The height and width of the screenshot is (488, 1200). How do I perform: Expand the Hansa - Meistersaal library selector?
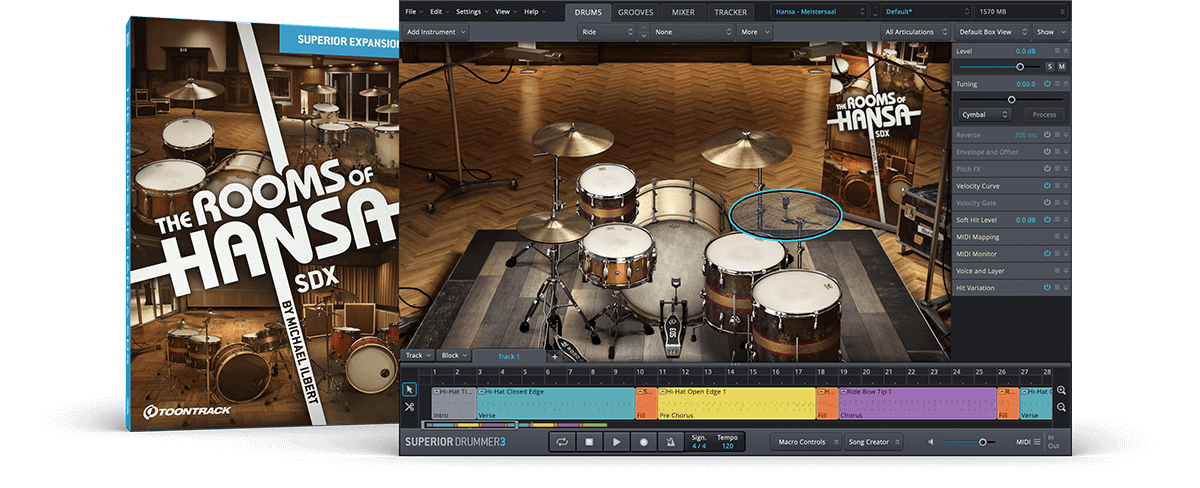(x=820, y=11)
